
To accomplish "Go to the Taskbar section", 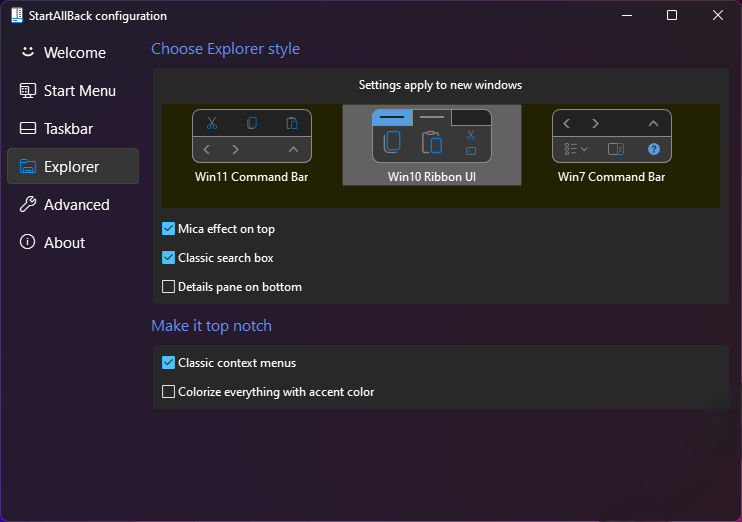I will [x=73, y=128].
